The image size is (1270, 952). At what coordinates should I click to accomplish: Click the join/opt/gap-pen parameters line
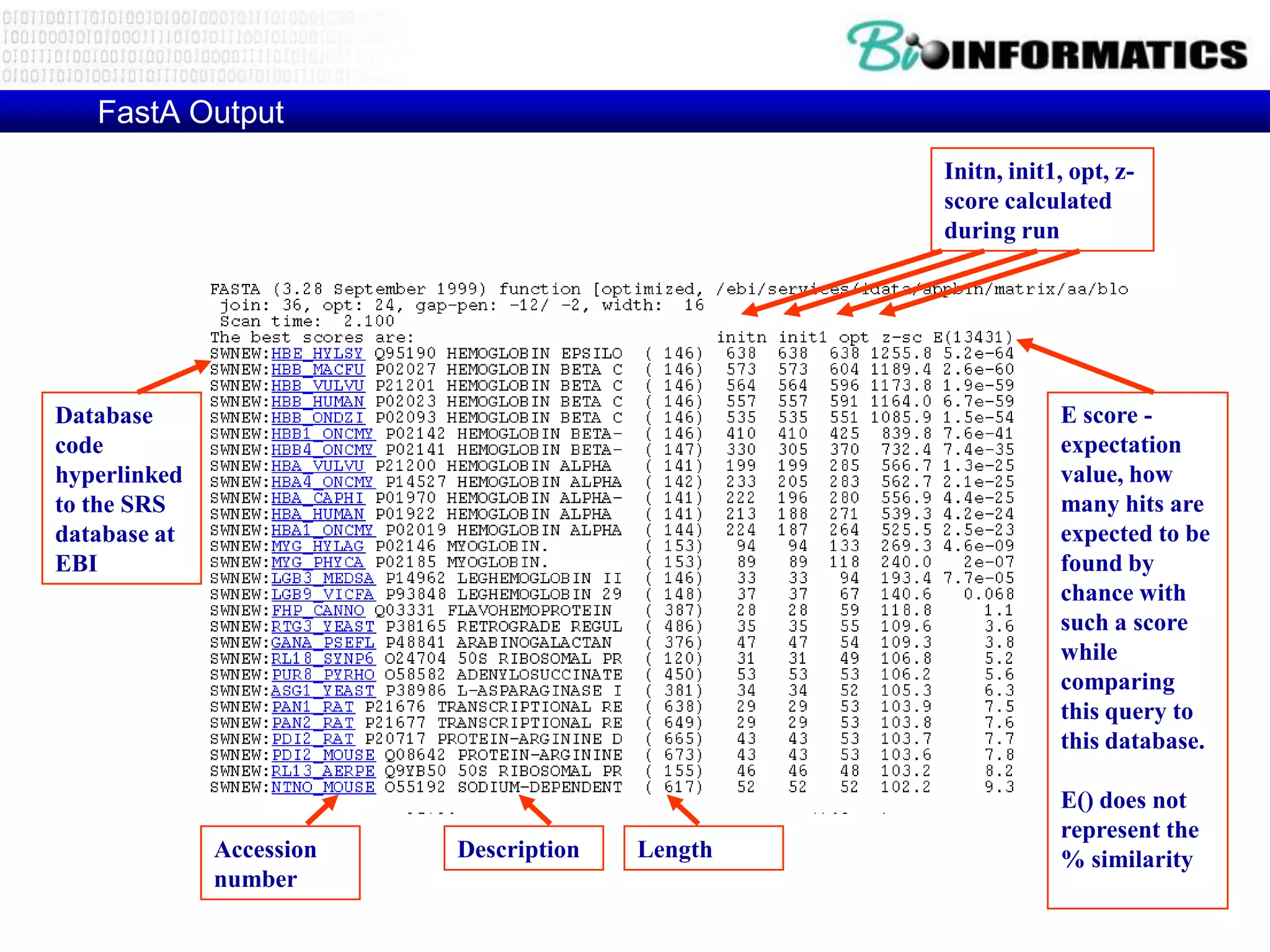coord(462,305)
